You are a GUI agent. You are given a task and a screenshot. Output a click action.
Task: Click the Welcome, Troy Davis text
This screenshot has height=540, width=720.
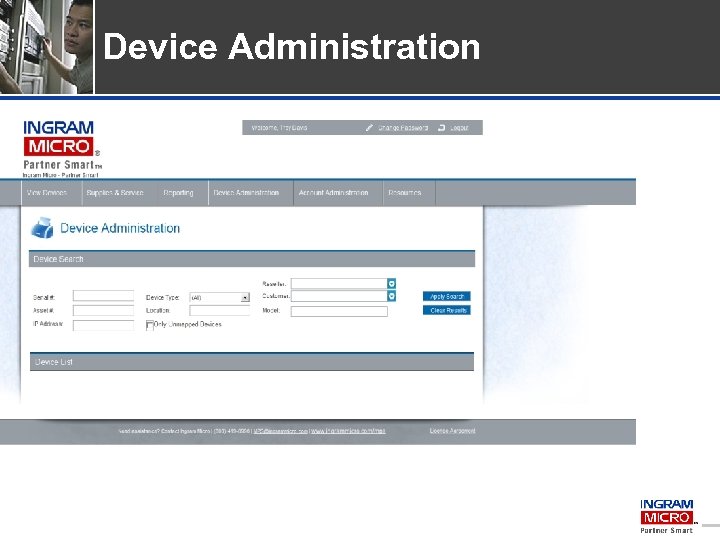point(279,128)
